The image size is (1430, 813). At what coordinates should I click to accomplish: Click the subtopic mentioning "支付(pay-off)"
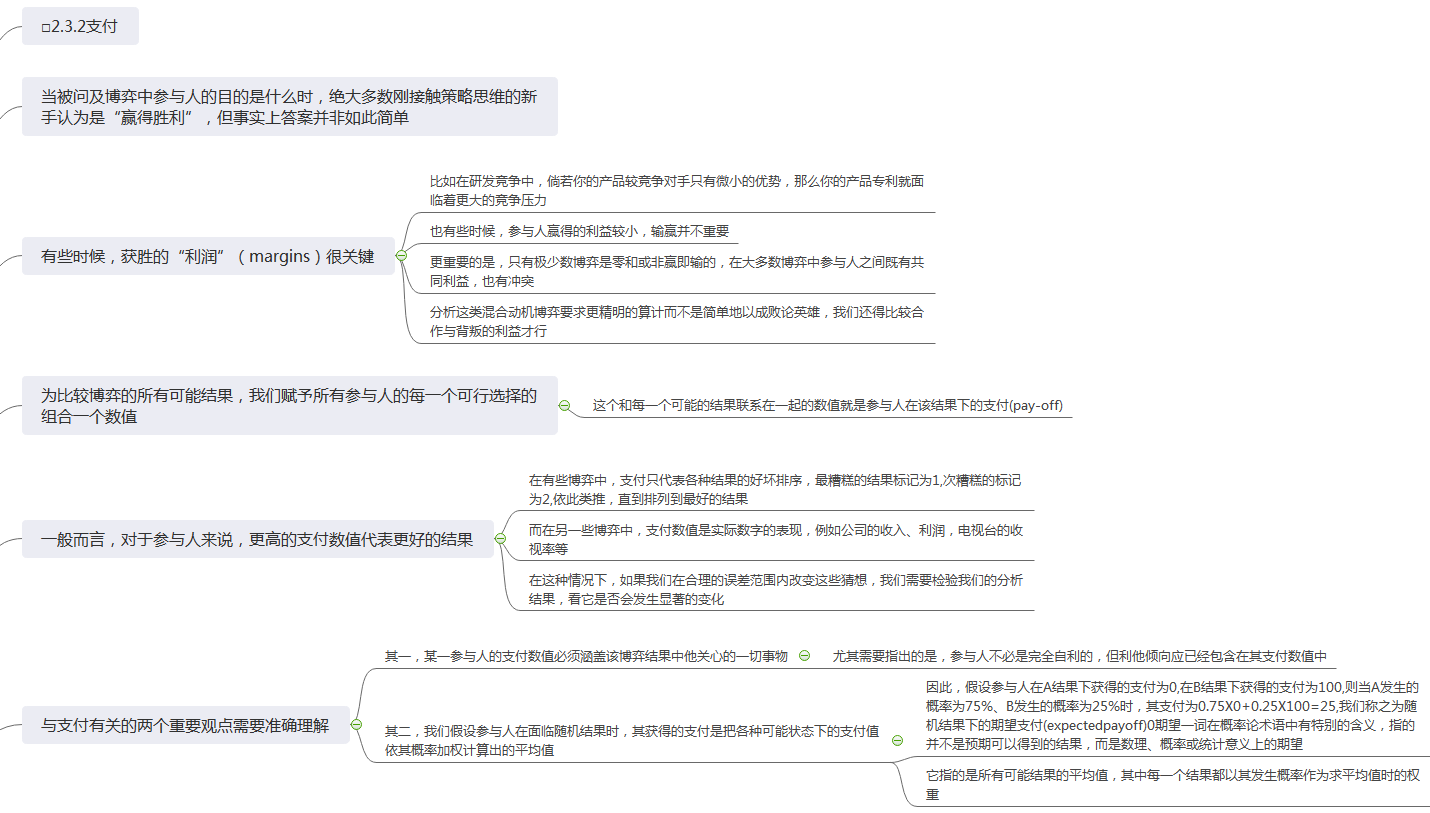pyautogui.click(x=828, y=406)
